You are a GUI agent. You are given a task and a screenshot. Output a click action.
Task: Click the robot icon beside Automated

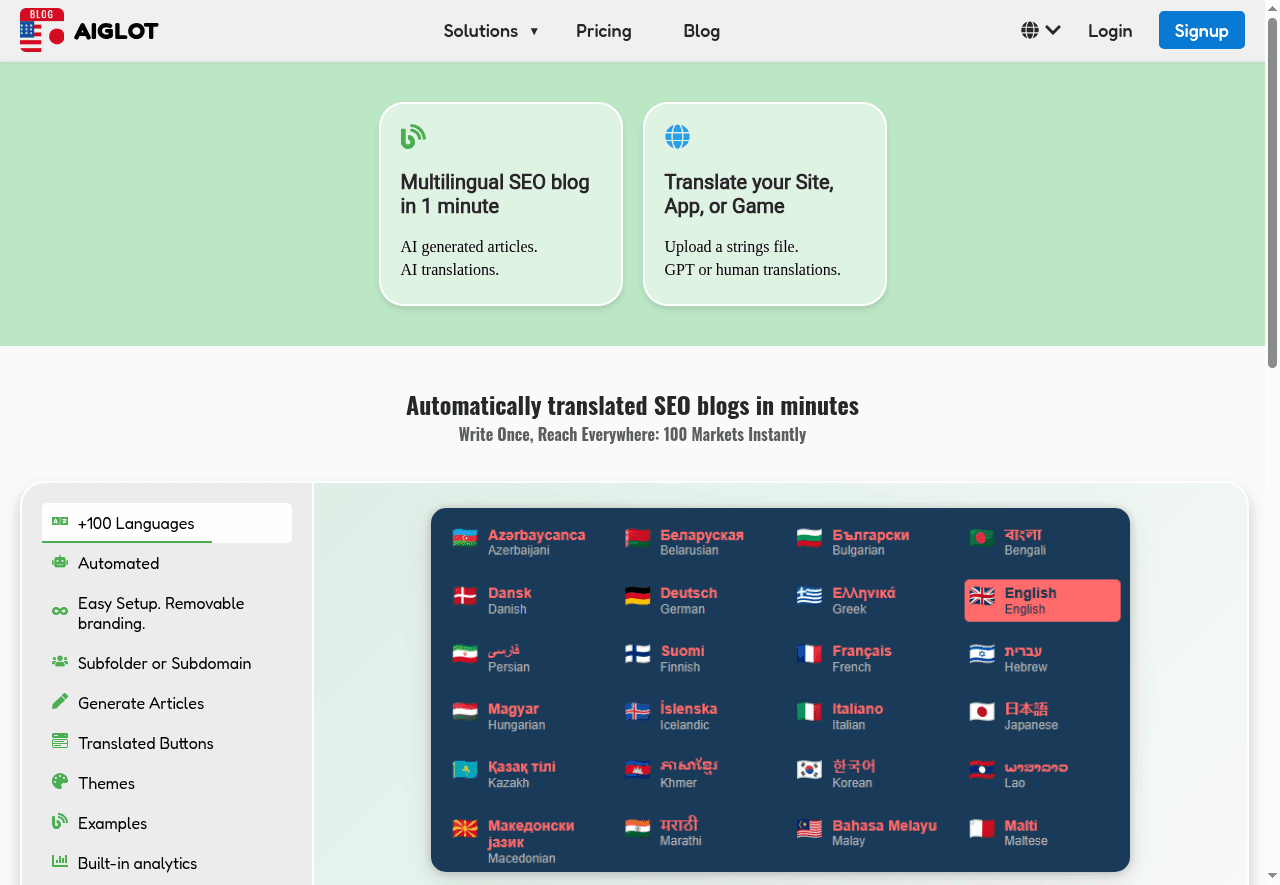click(60, 563)
